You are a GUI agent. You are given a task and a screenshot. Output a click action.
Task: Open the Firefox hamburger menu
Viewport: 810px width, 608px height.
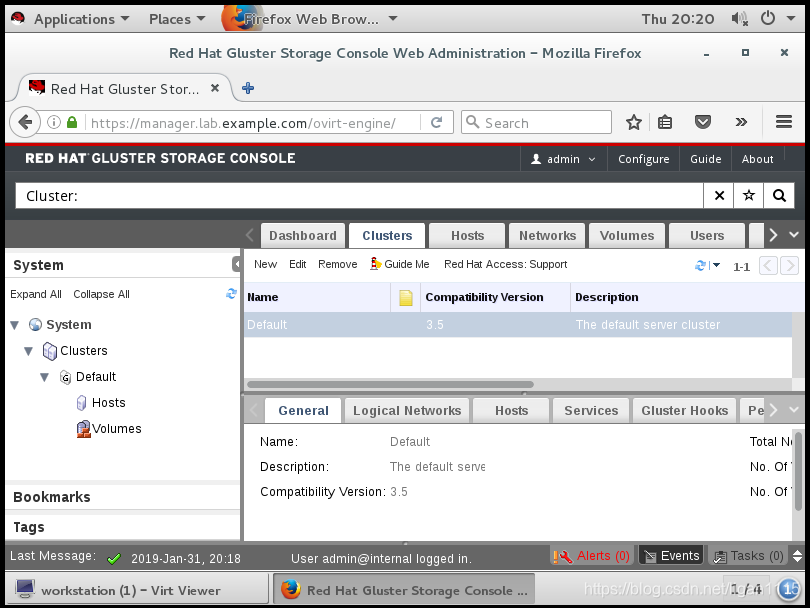click(x=784, y=122)
